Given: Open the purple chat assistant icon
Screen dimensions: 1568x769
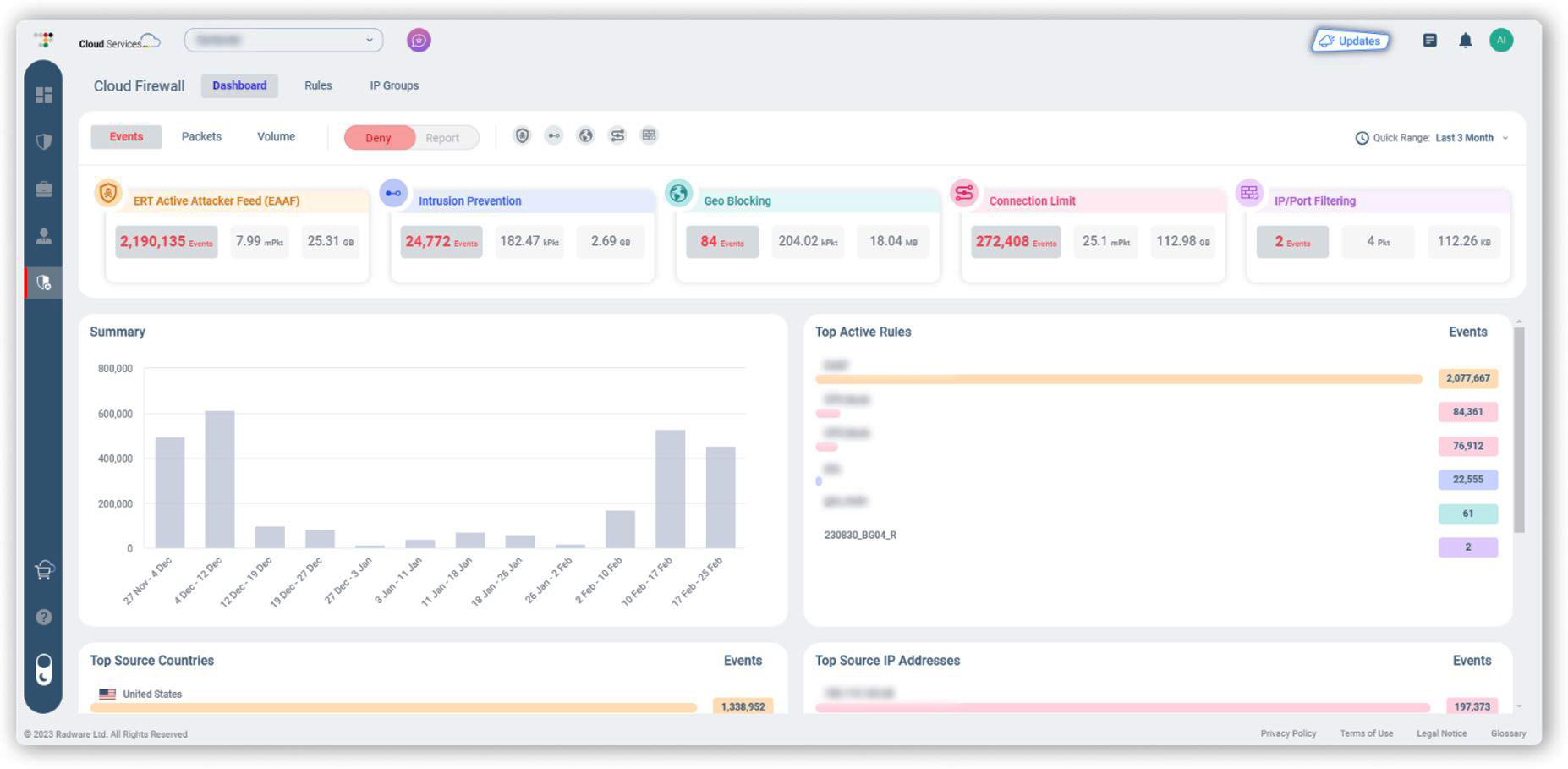Looking at the screenshot, I should point(419,40).
